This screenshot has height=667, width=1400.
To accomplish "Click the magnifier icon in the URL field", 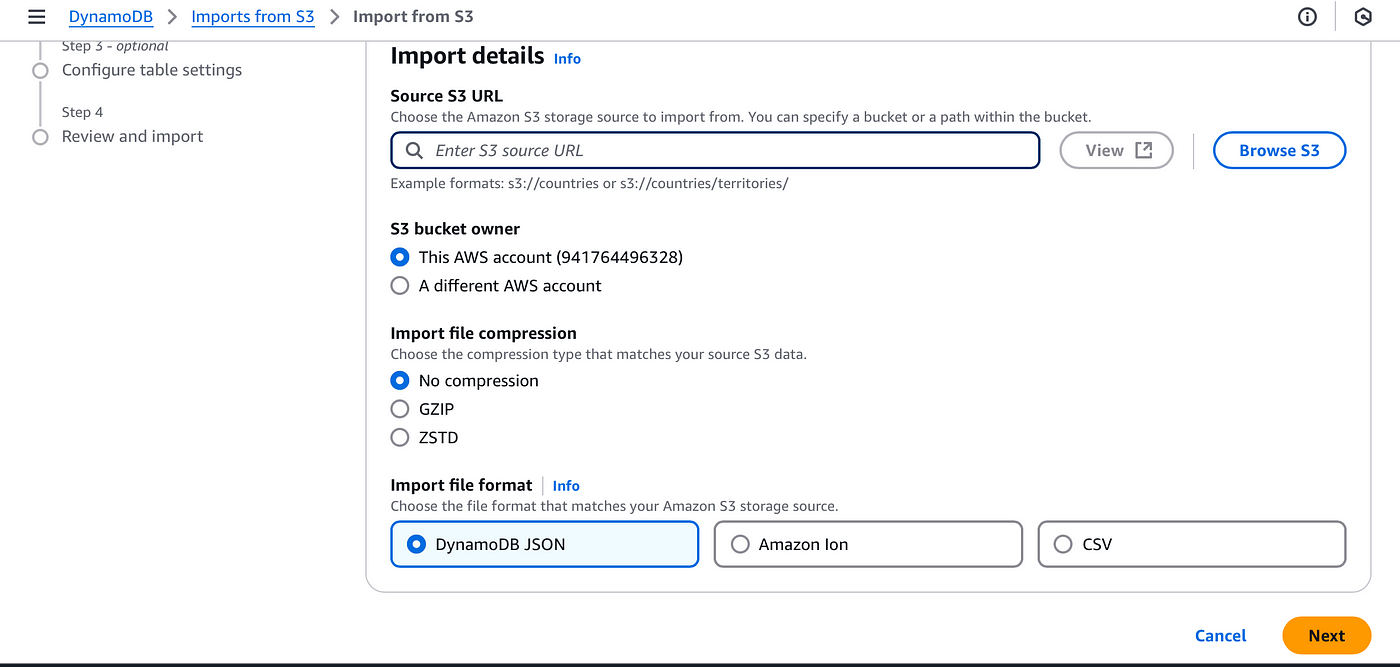I will pos(413,150).
